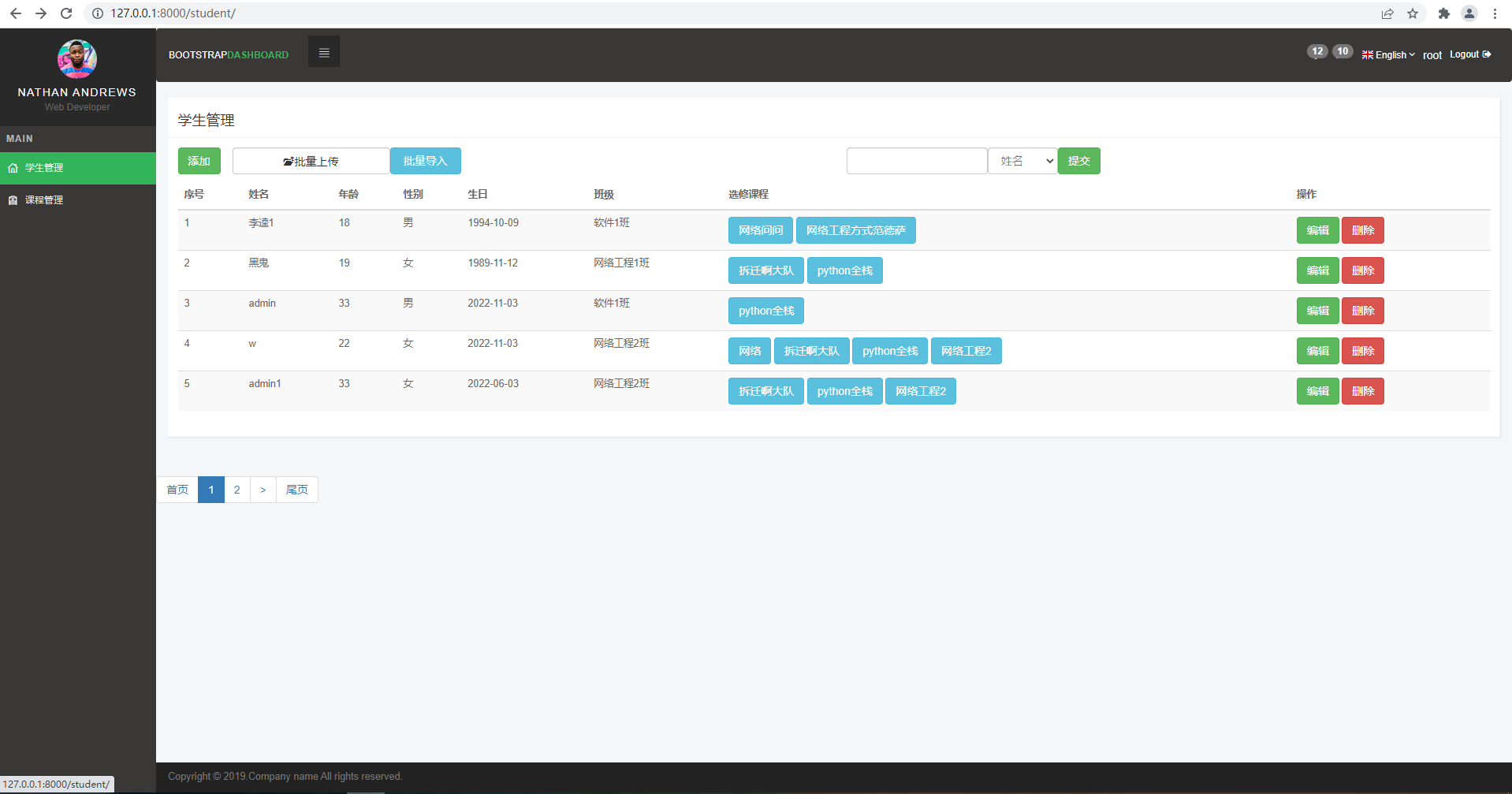This screenshot has height=794, width=1512.
Task: Click 网络工程方式范德萨 course tag
Action: pos(856,230)
